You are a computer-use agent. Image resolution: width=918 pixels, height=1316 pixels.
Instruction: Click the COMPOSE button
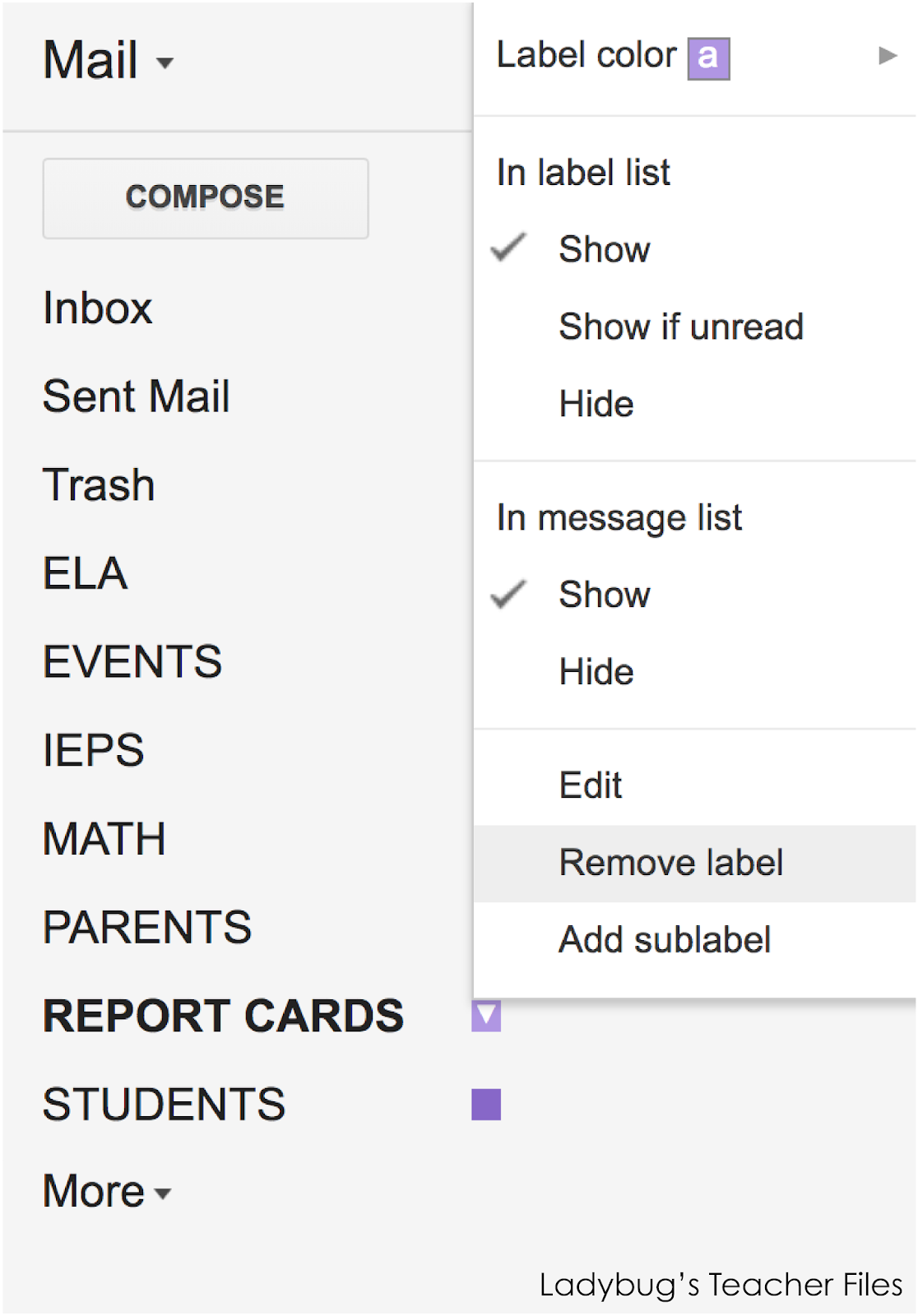206,198
